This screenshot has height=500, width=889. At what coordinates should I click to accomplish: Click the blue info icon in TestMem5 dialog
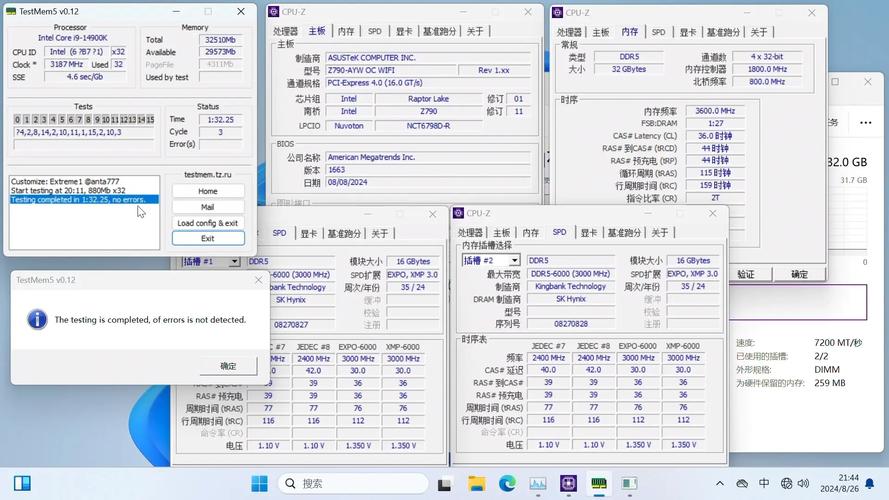tap(37, 319)
